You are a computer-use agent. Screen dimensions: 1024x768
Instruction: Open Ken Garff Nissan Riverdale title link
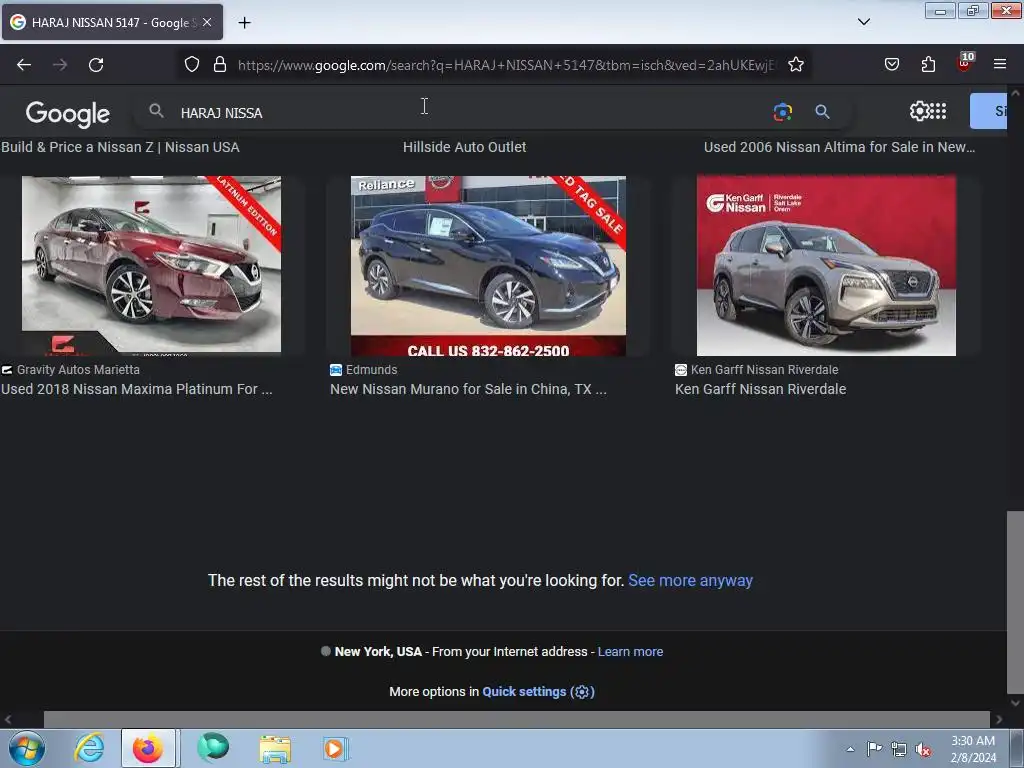tap(760, 389)
